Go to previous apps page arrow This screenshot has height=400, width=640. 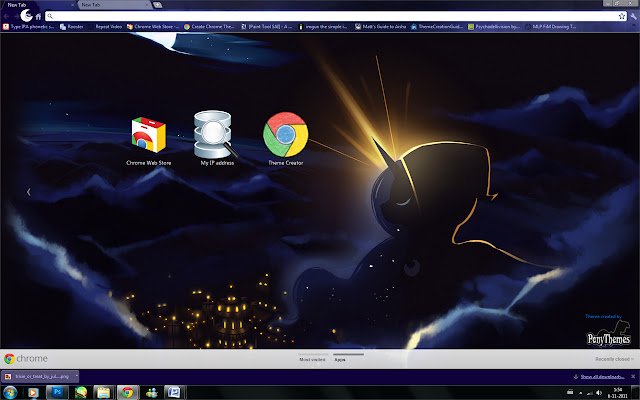[x=29, y=192]
